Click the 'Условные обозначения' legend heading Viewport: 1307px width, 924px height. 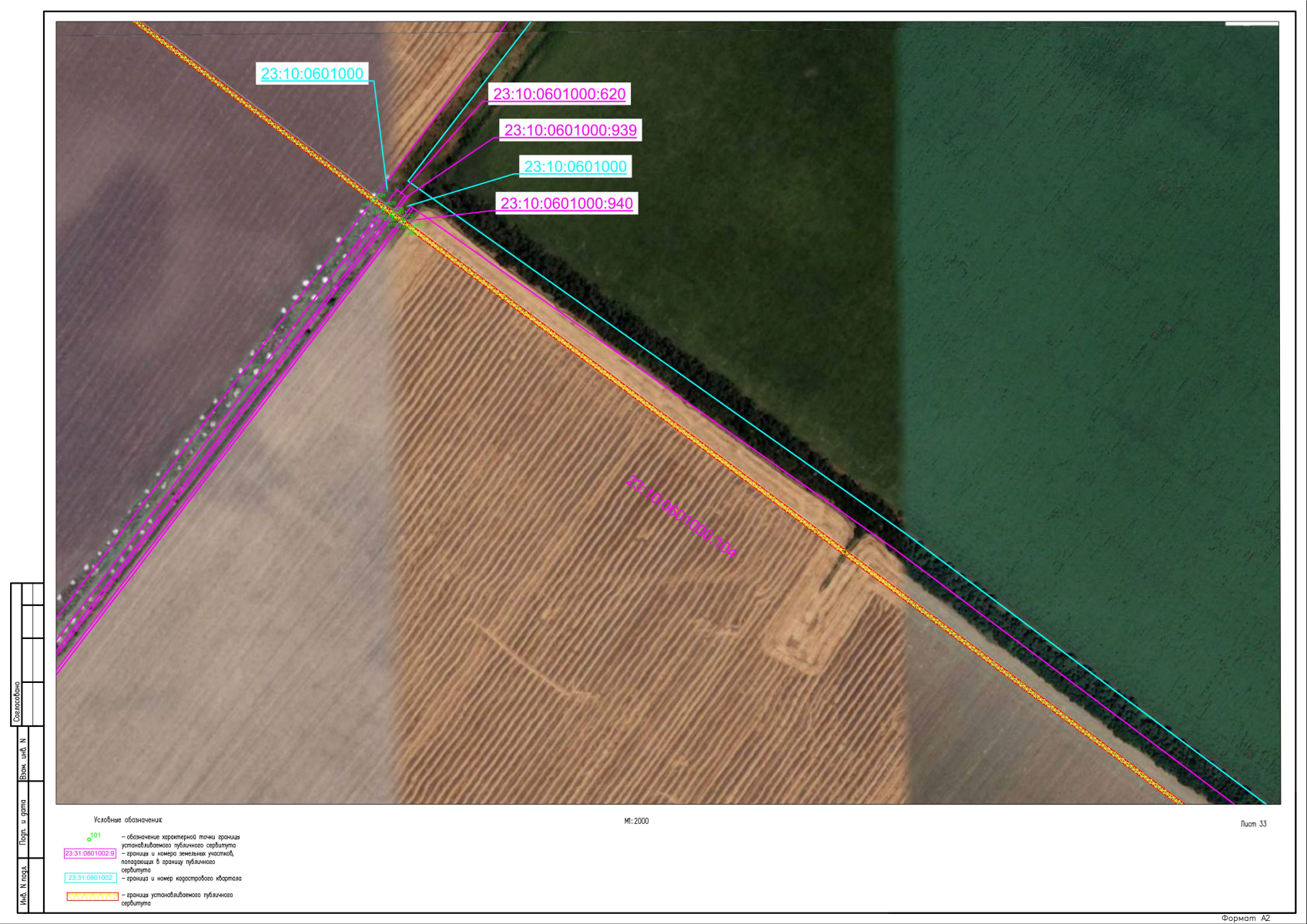(128, 821)
